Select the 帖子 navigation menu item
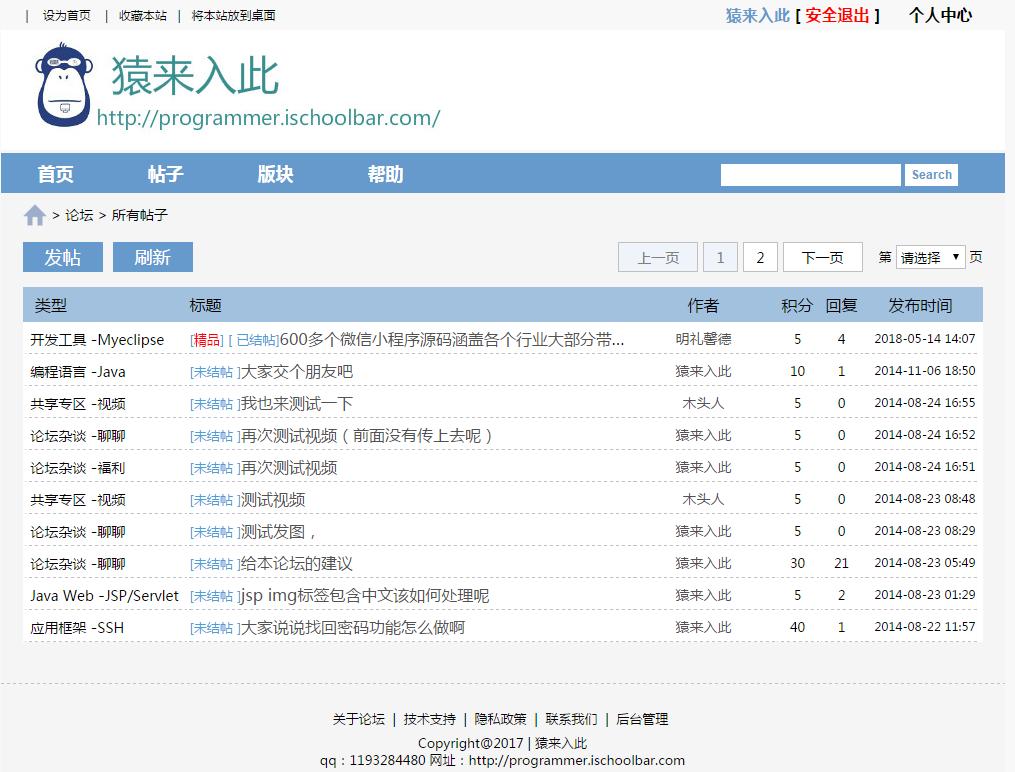Screen dimensions: 1015x772 coord(164,174)
